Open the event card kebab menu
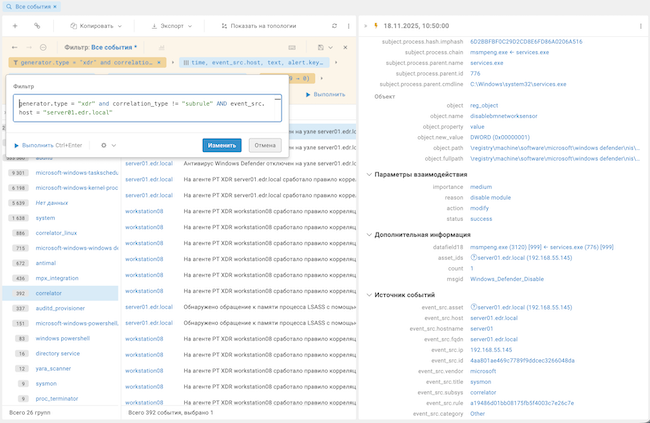The image size is (650, 423). coord(641,26)
